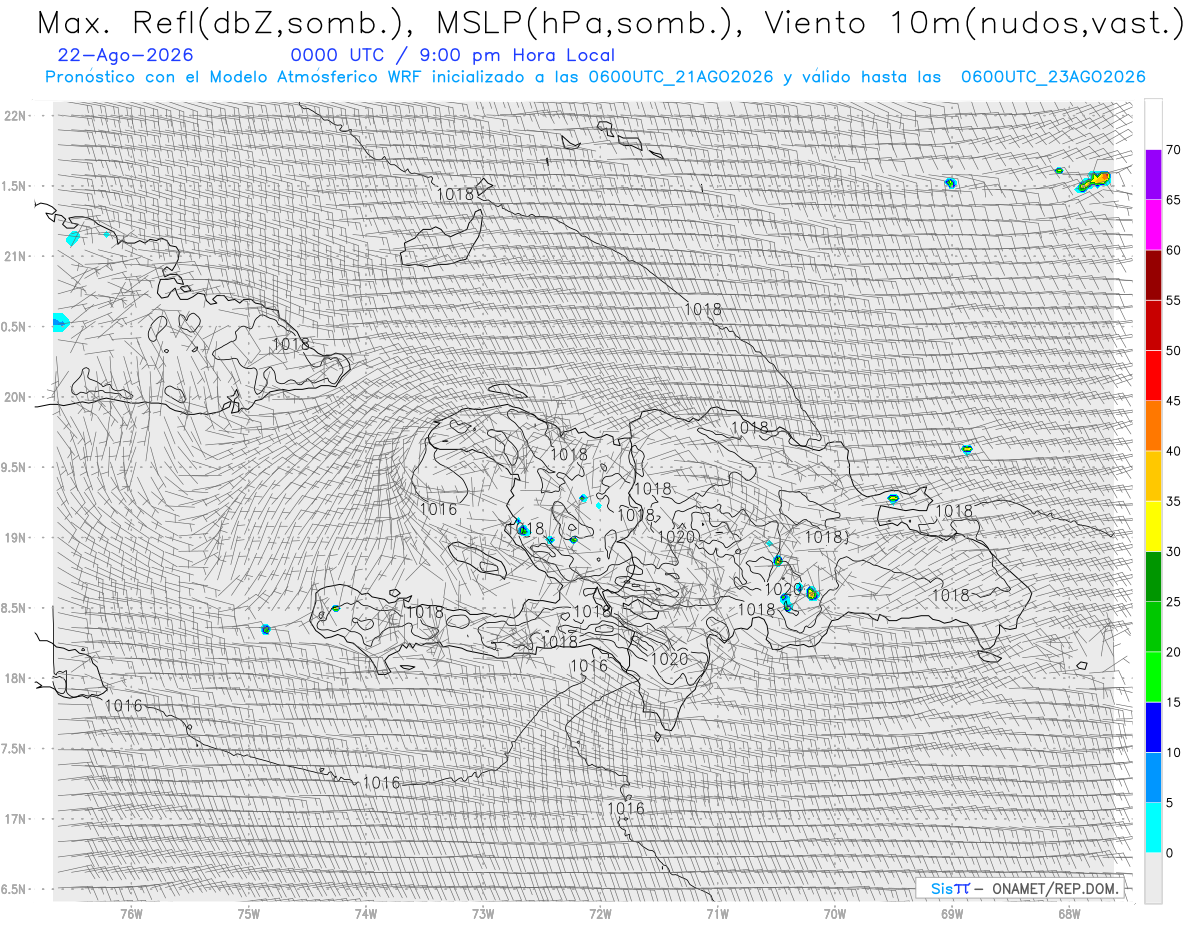Click the "68W" longitude label

tap(1069, 913)
